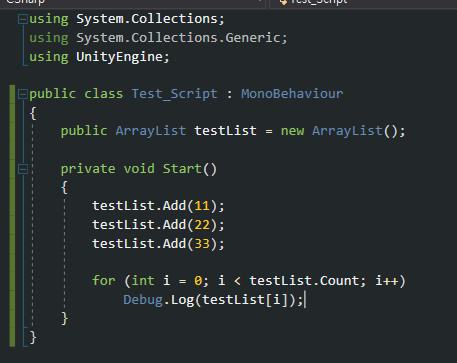Click the closing brace of Start method
The image size is (457, 363).
coord(64,319)
